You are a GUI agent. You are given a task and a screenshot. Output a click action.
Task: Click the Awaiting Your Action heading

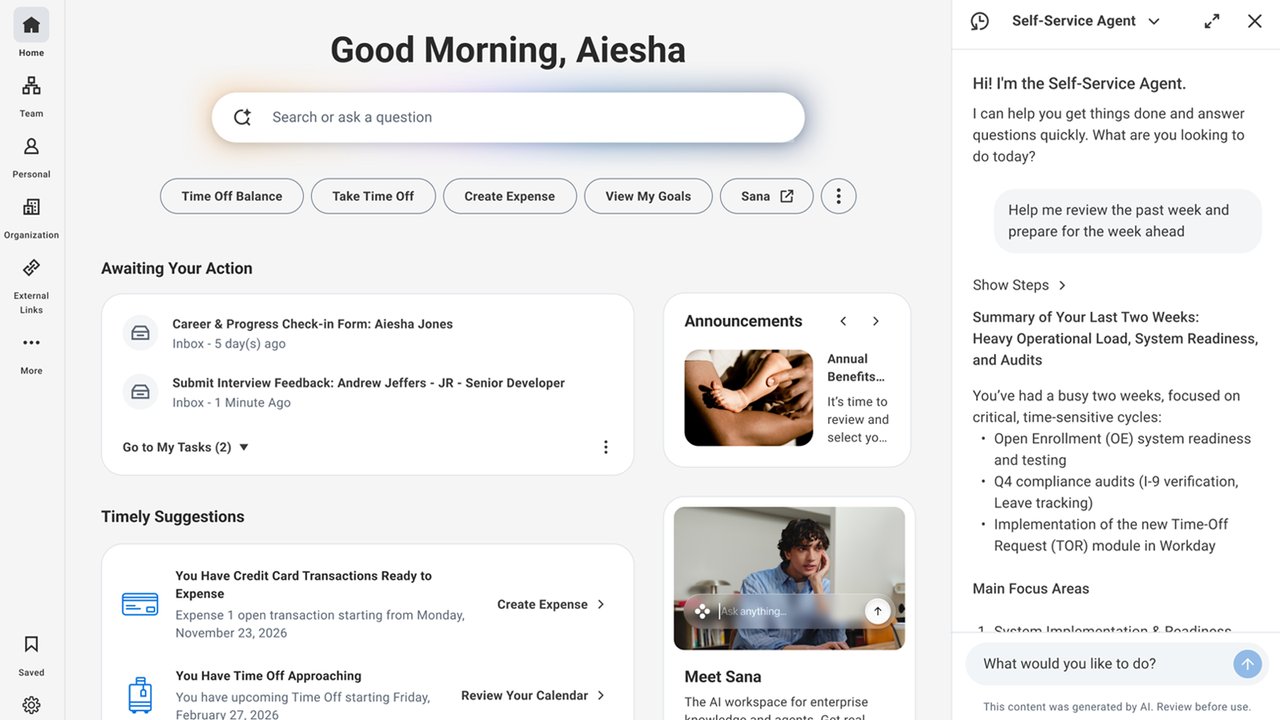pos(177,268)
